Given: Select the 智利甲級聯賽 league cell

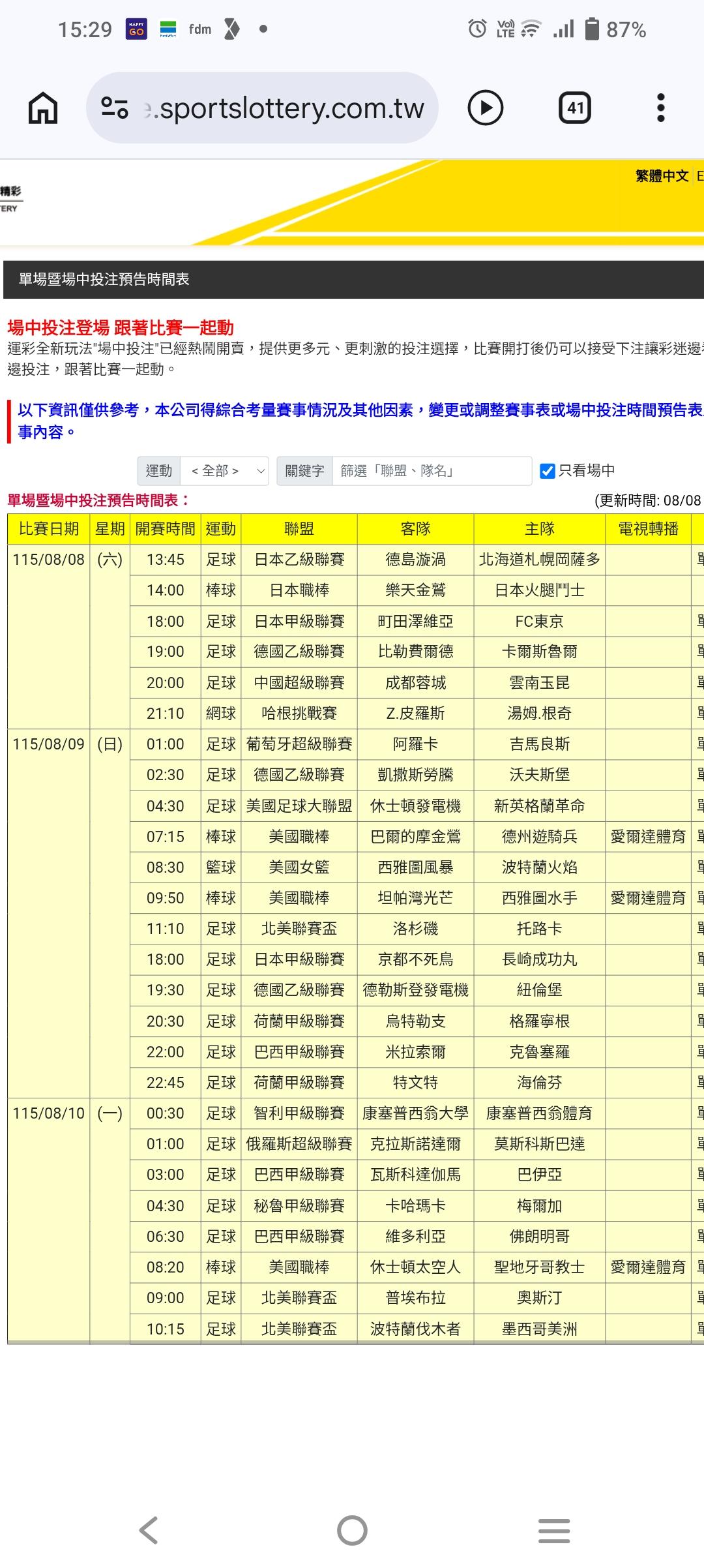Looking at the screenshot, I should (299, 1113).
